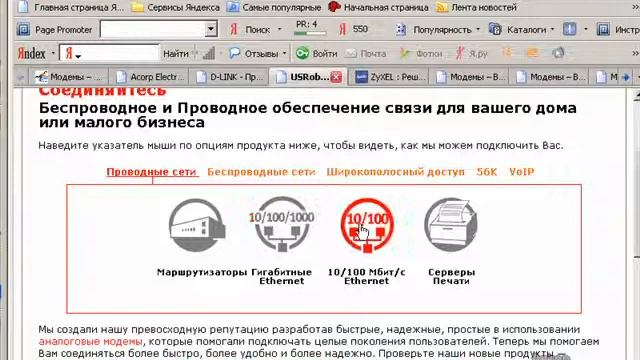640x360 pixels.
Task: Click the Инстр toolbar icon
Action: click(x=603, y=29)
